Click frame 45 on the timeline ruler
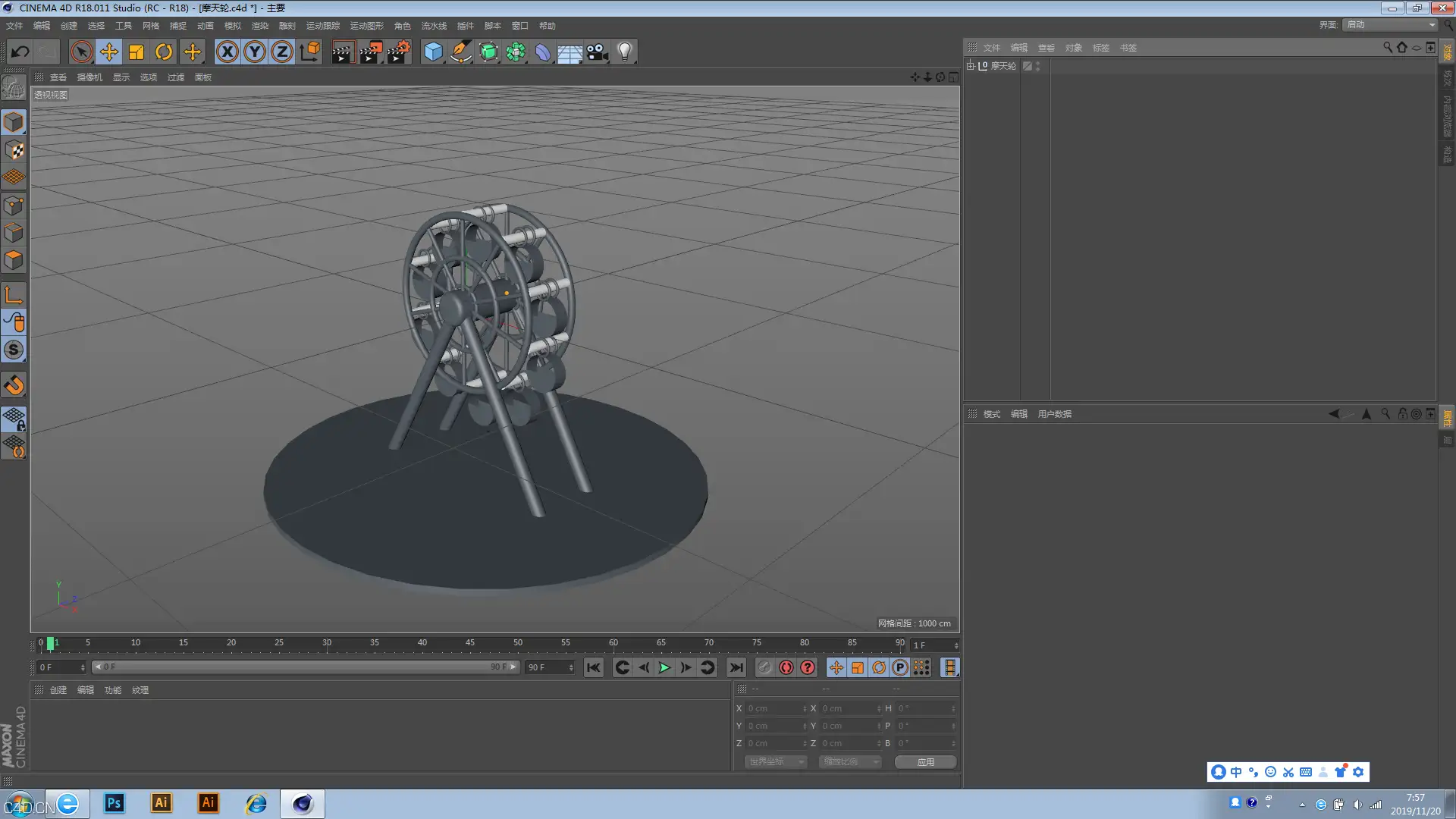This screenshot has height=819, width=1456. click(470, 643)
